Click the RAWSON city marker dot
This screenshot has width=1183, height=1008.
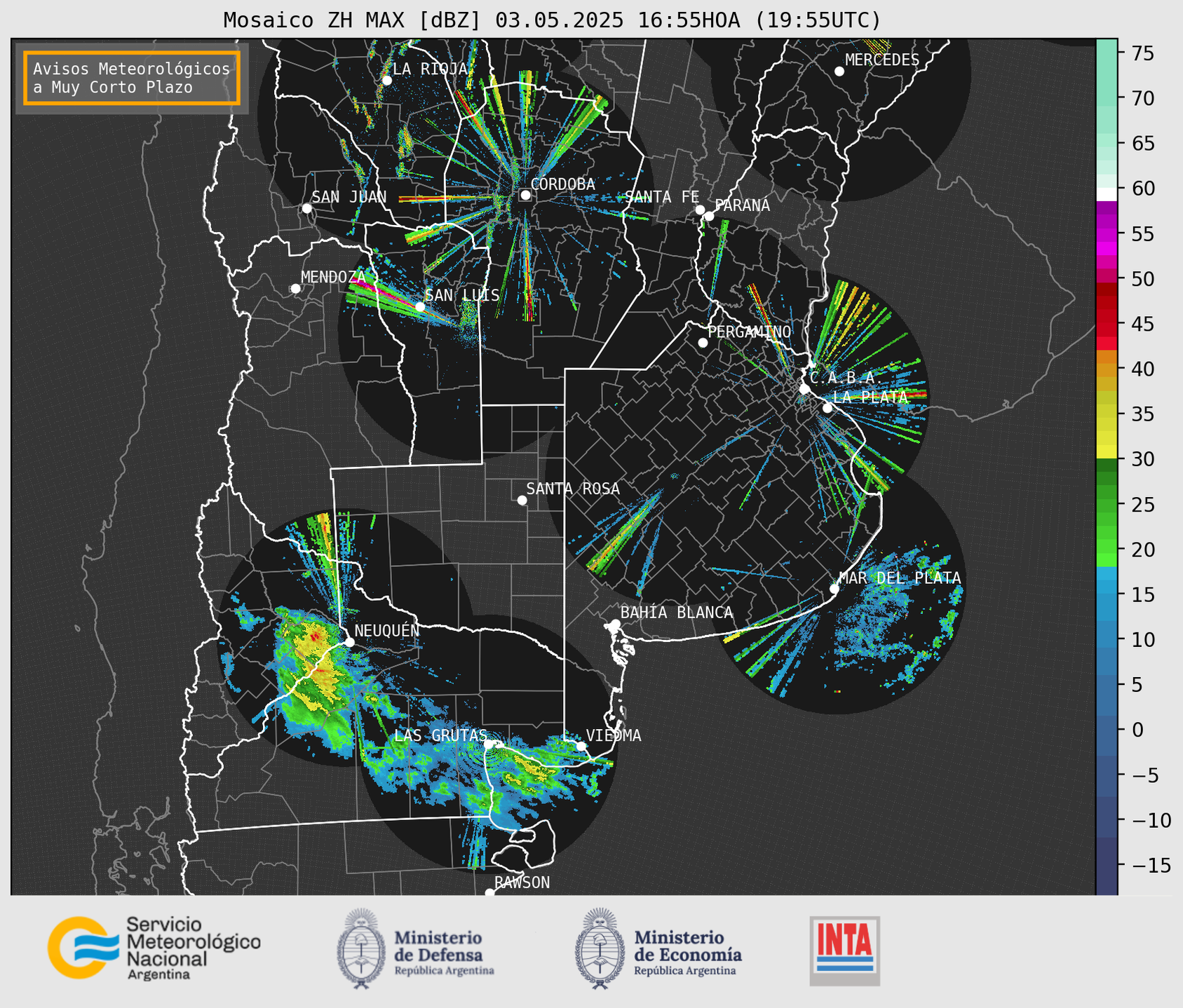[x=489, y=892]
